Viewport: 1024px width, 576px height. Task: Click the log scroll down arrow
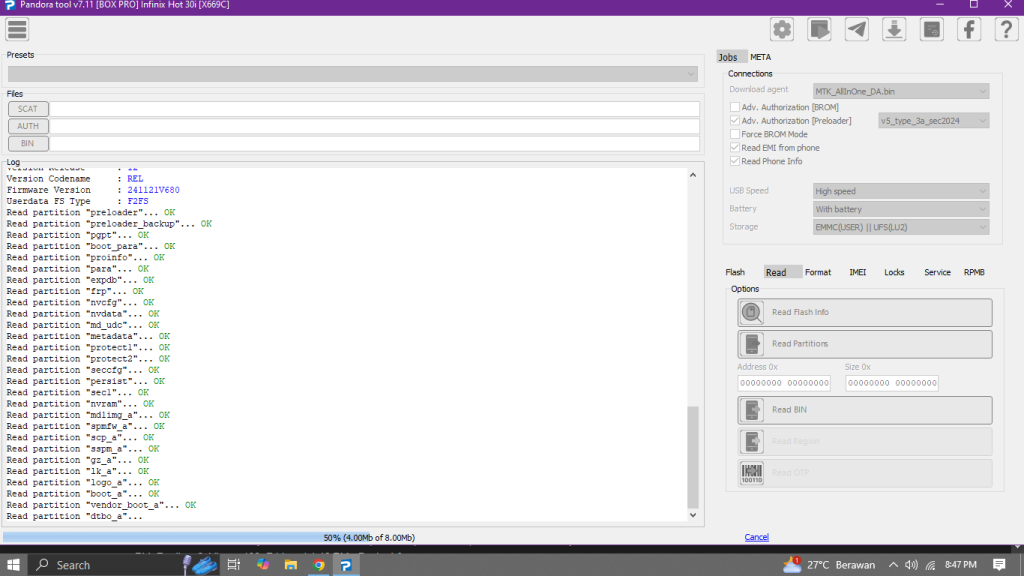tap(693, 515)
